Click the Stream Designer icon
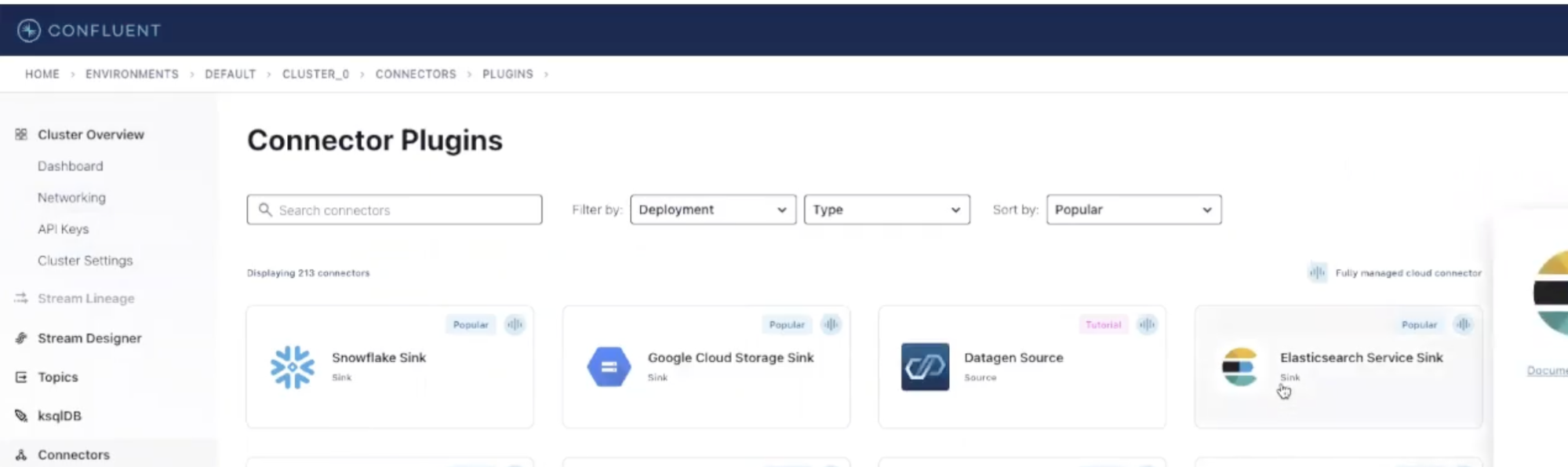 [21, 338]
